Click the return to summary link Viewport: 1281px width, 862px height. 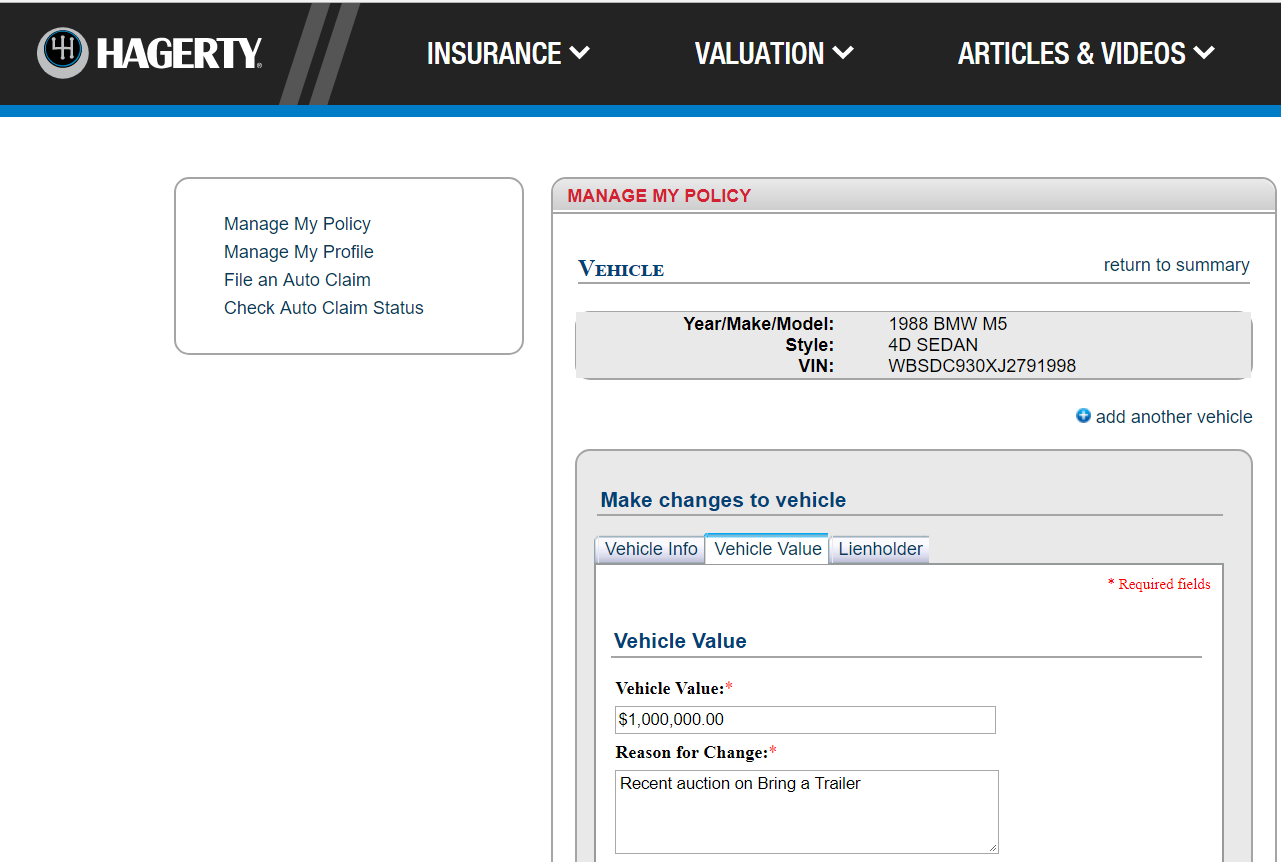point(1176,265)
